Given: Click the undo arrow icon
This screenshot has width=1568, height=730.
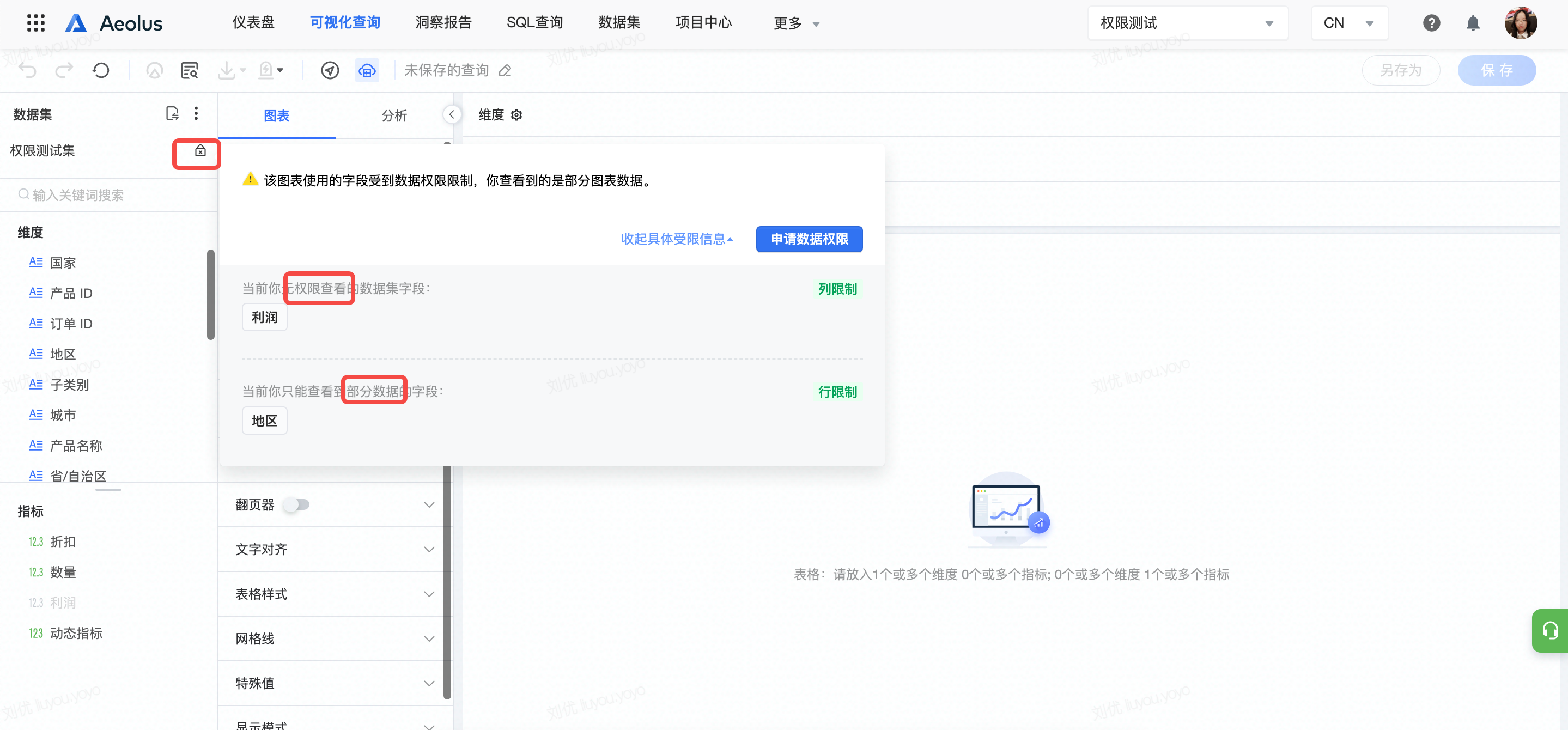Looking at the screenshot, I should pos(27,71).
